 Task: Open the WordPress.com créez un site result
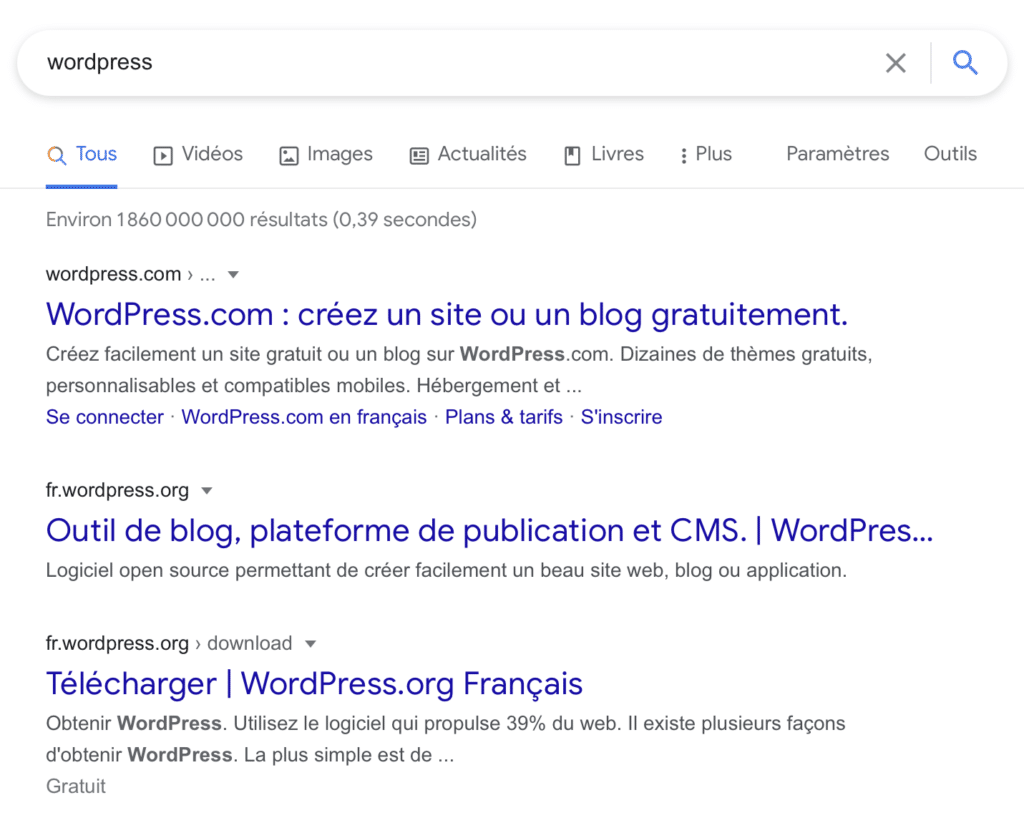(447, 315)
